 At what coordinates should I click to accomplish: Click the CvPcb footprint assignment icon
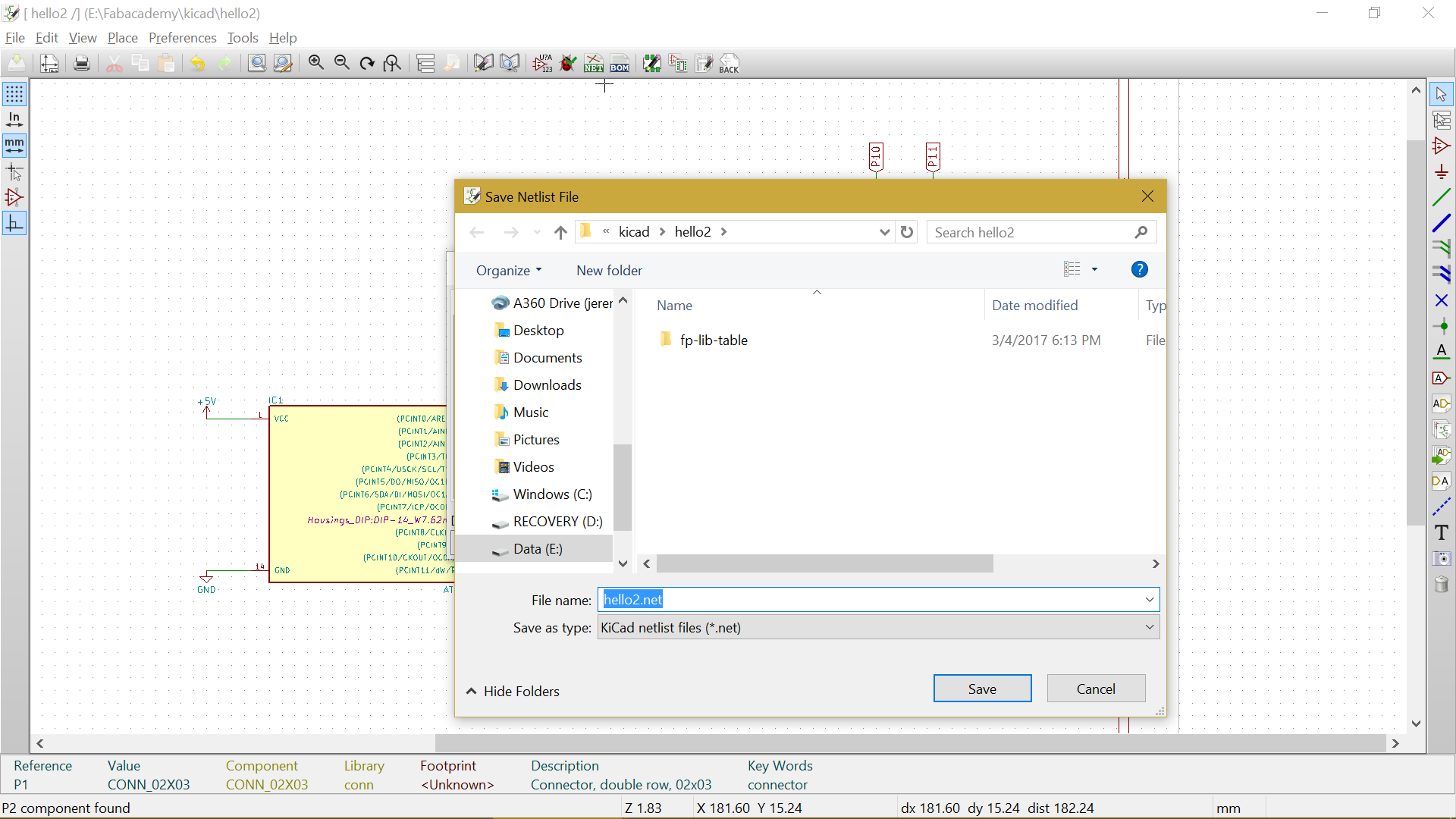pos(678,64)
